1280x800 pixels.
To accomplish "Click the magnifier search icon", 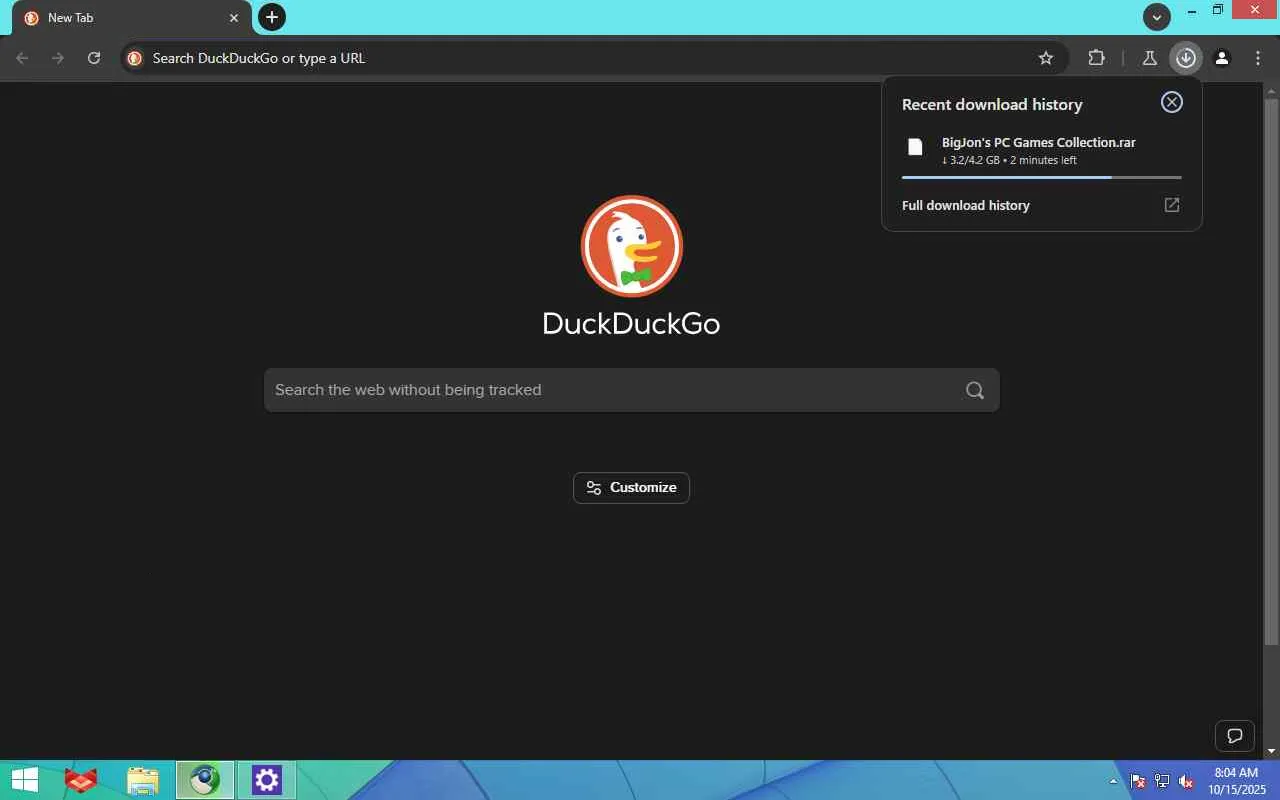I will pyautogui.click(x=975, y=390).
